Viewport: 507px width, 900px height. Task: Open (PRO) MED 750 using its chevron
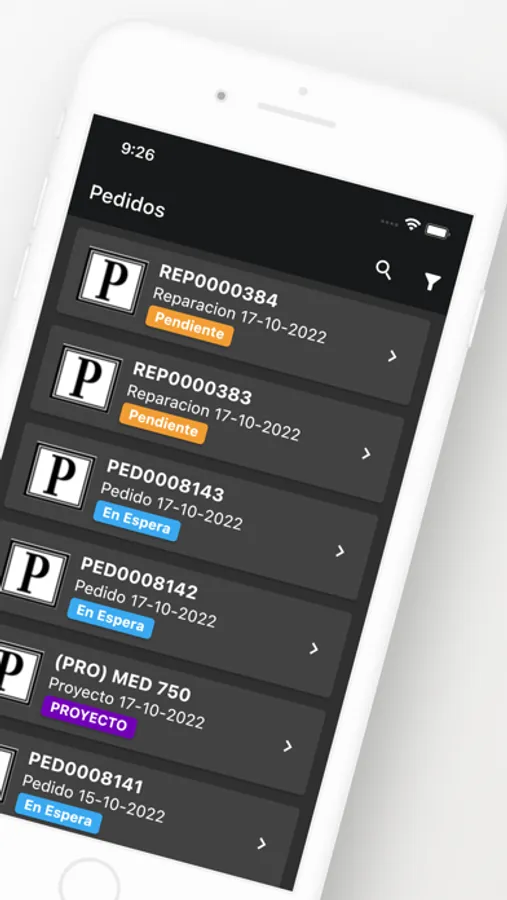pyautogui.click(x=288, y=746)
